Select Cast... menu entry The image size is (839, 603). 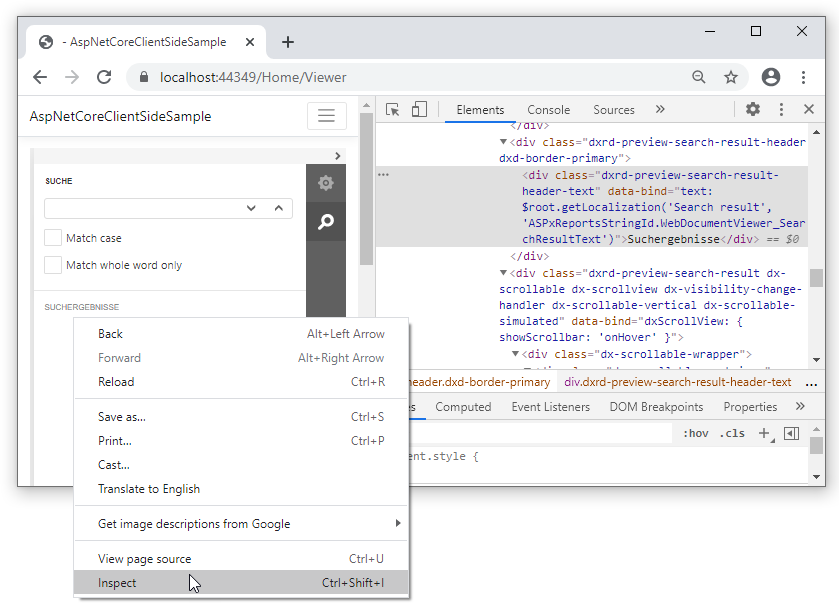241,464
